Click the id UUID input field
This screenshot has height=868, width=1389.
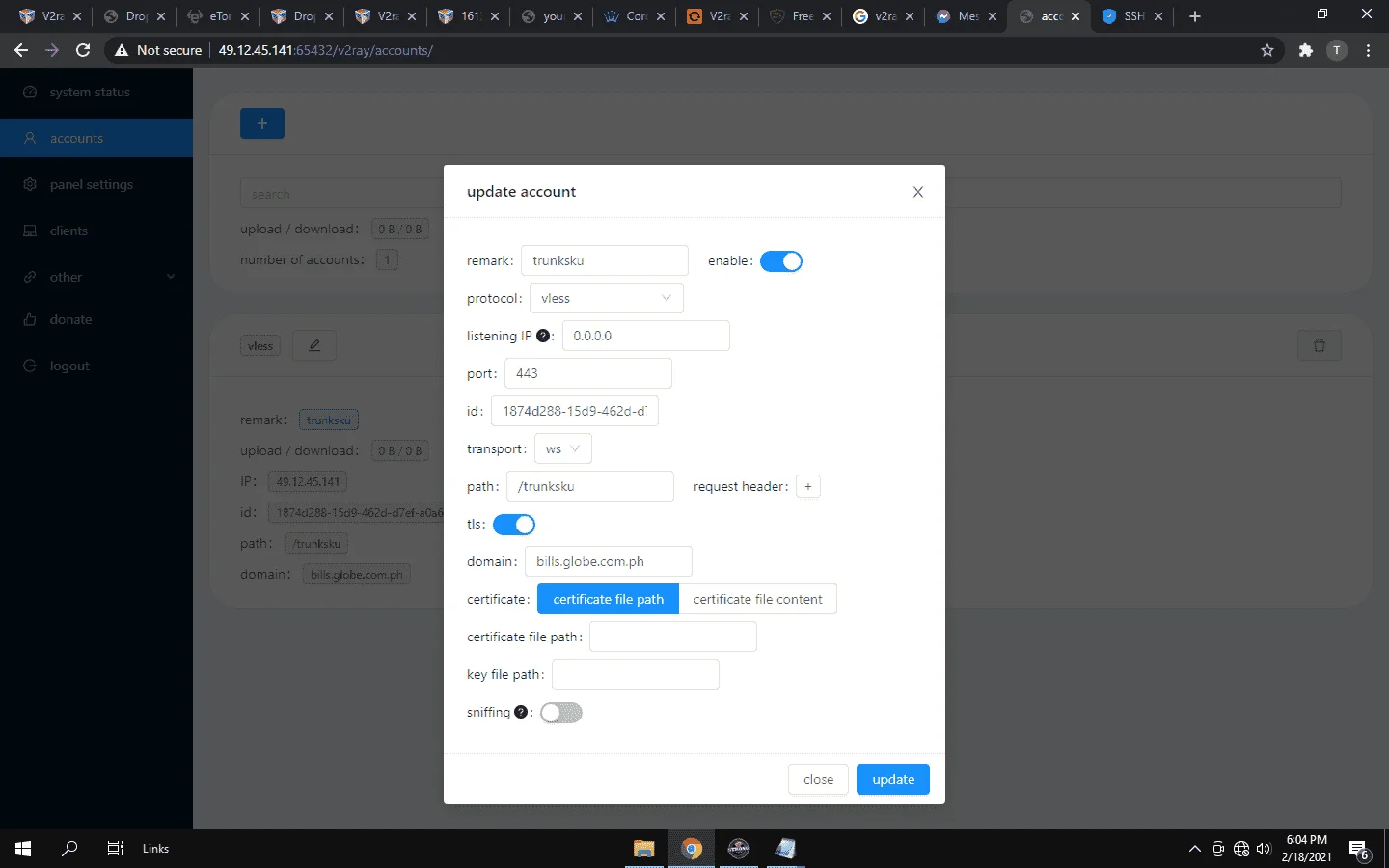click(575, 411)
